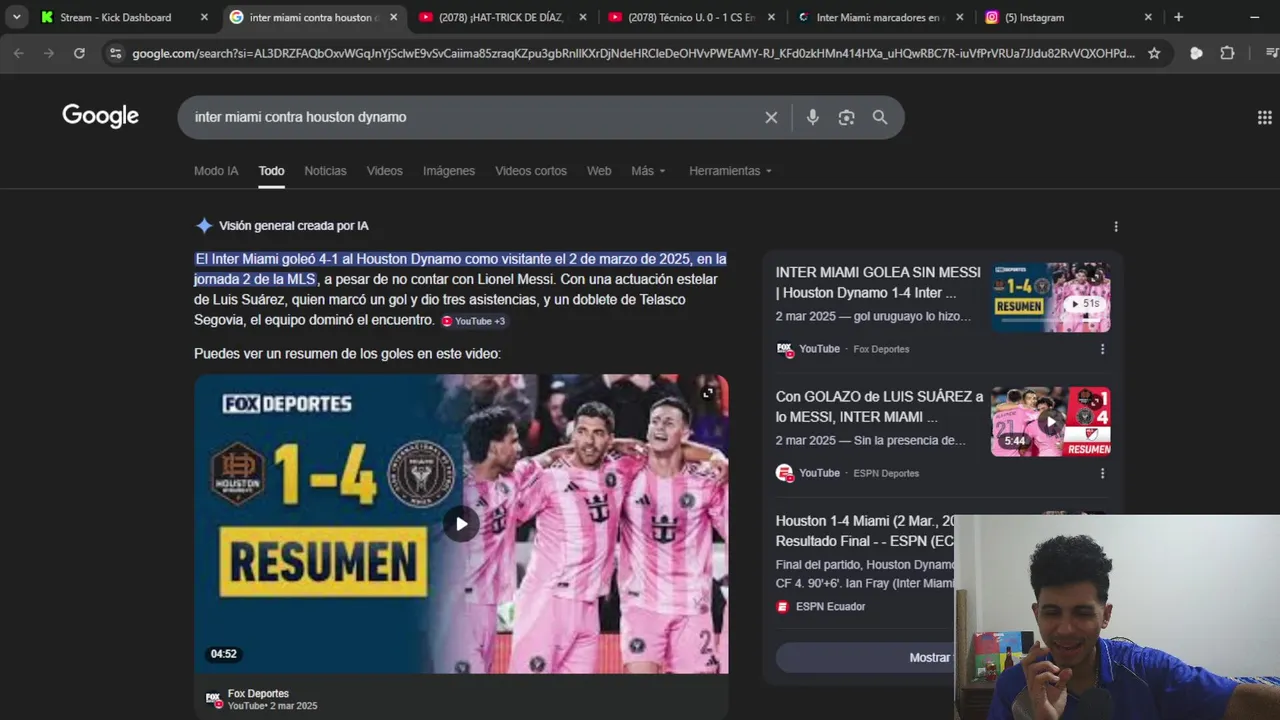Play the 5:44 ESPN Deportes video thumbnail
The height and width of the screenshot is (720, 1280).
pyautogui.click(x=1050, y=421)
